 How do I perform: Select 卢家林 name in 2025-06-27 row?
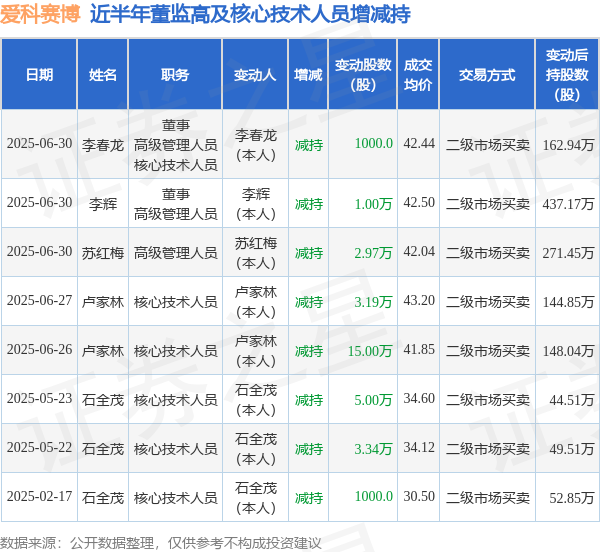point(103,302)
